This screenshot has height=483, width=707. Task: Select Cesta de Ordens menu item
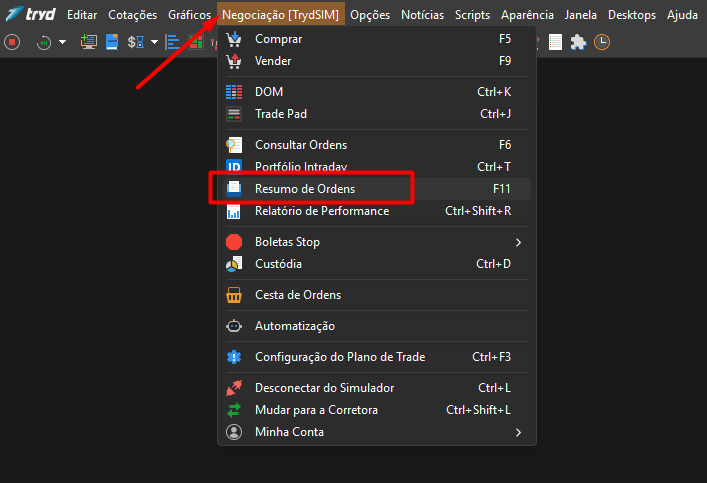tap(376, 295)
